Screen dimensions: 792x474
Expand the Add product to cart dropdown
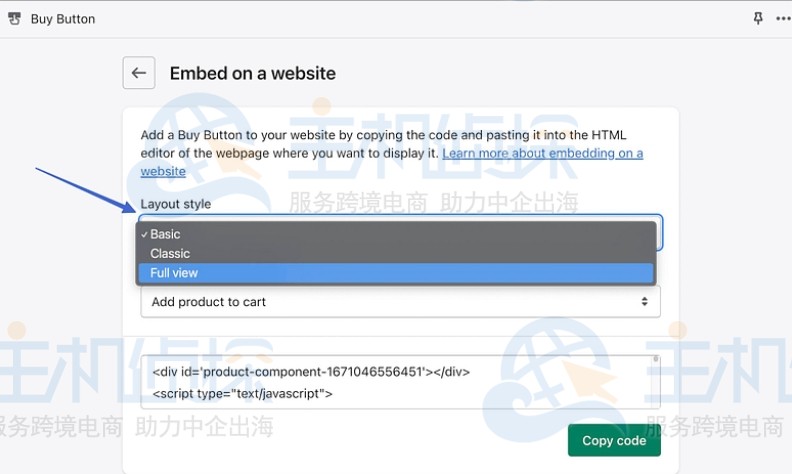[x=400, y=301]
